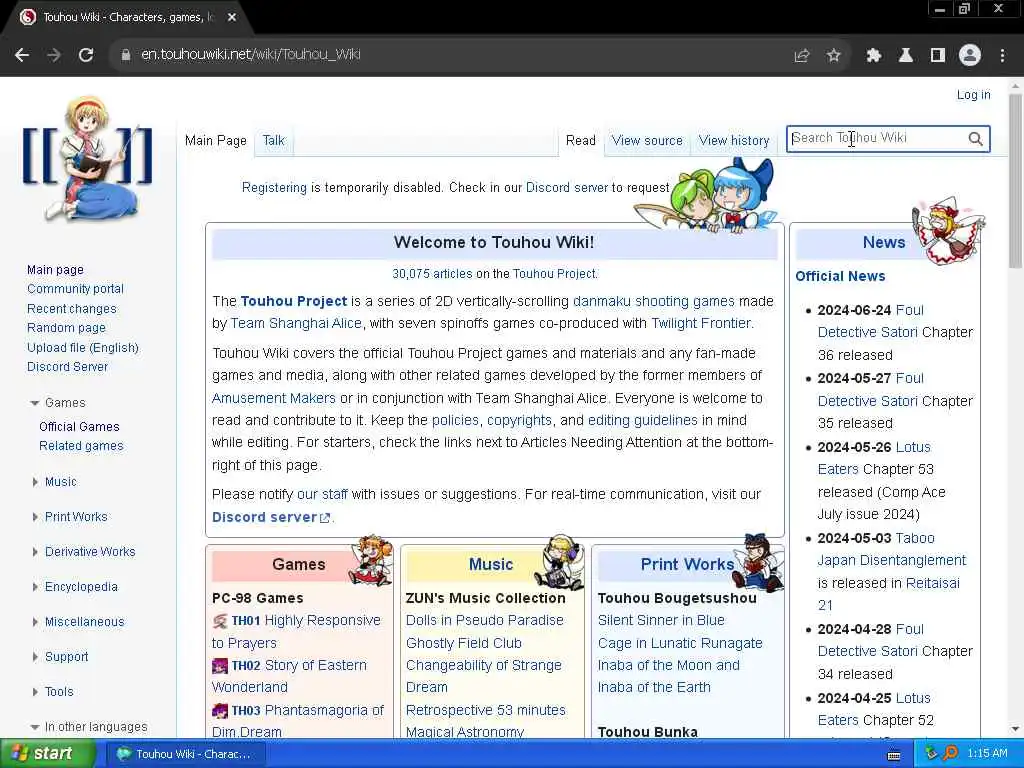Click the search magnifier icon in wiki search
This screenshot has width=1024, height=768.
(975, 138)
